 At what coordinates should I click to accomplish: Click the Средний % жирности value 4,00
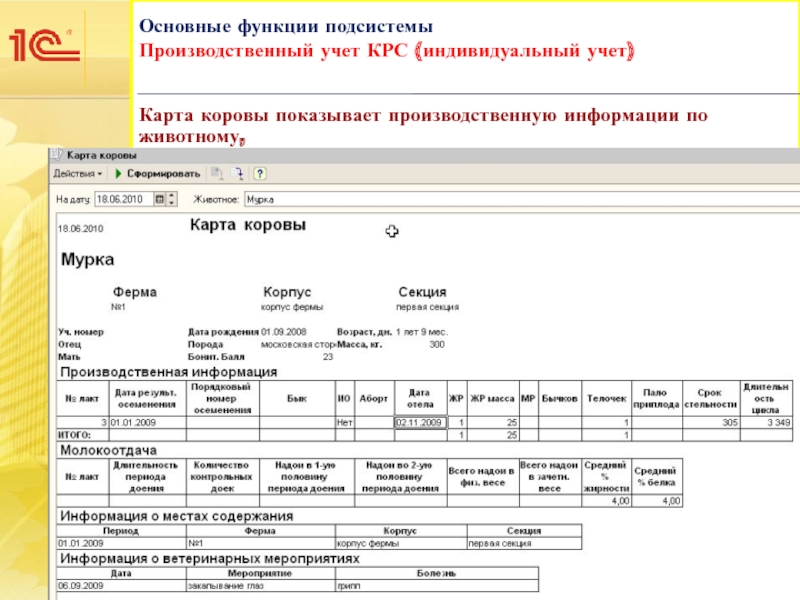[606, 501]
